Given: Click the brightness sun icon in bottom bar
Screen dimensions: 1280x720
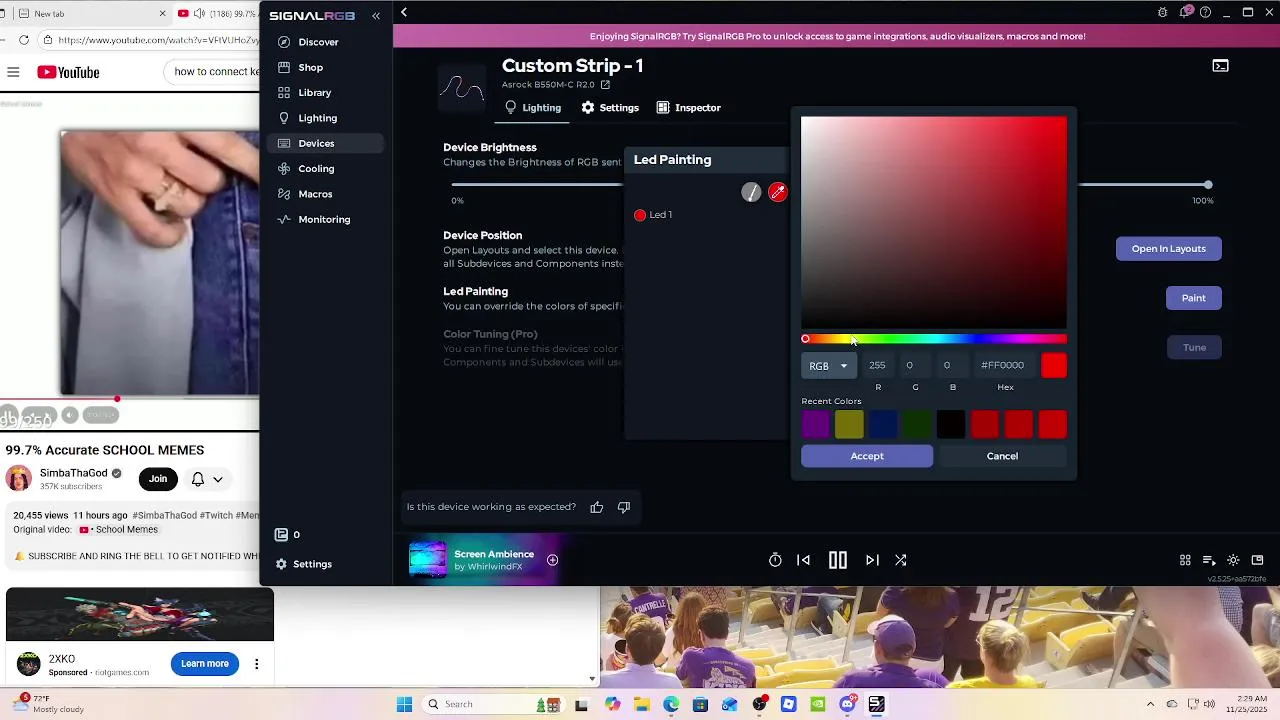Looking at the screenshot, I should 1233,560.
